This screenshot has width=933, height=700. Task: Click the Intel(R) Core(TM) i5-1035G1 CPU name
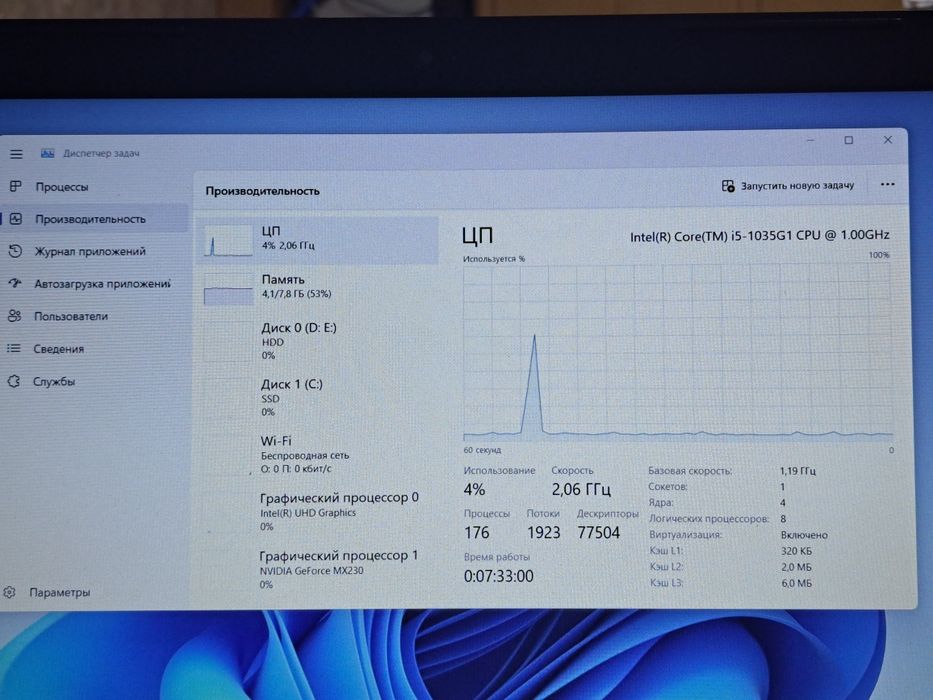760,236
